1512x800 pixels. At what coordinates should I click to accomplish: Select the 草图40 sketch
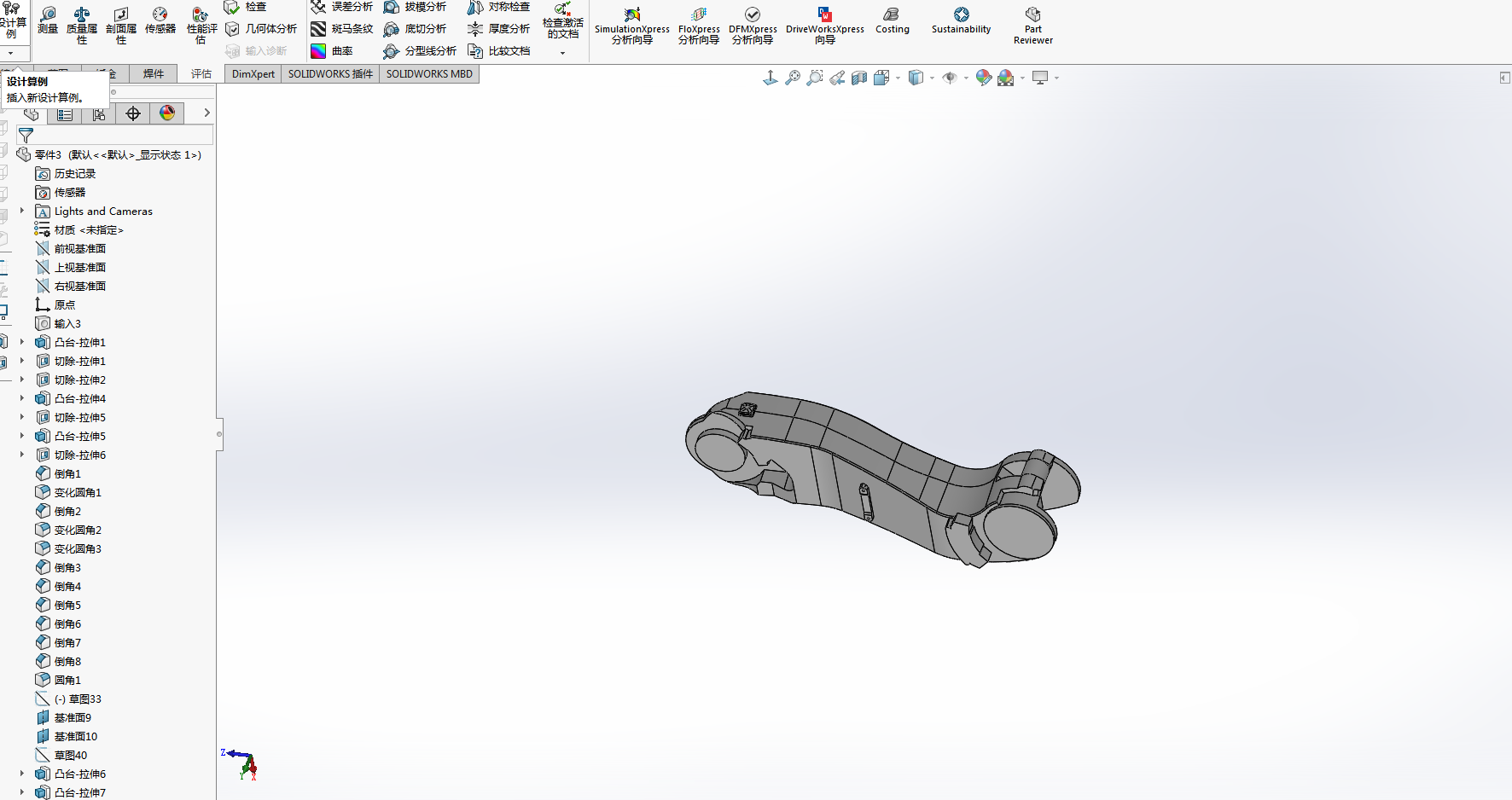point(61,755)
